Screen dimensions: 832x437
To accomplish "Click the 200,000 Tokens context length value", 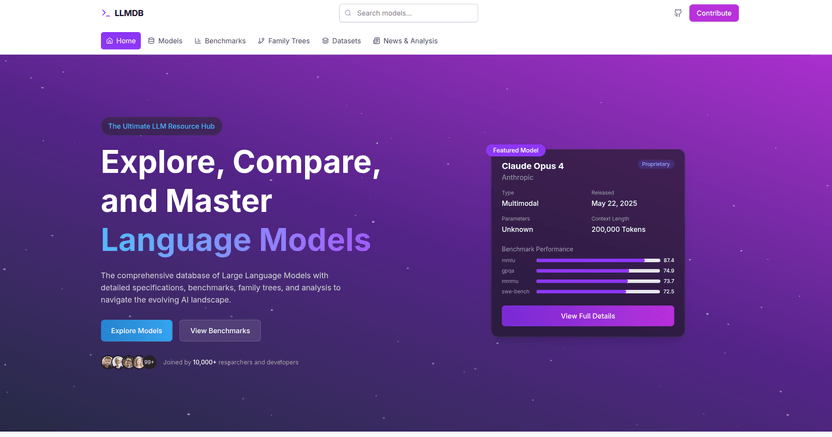I will [618, 230].
